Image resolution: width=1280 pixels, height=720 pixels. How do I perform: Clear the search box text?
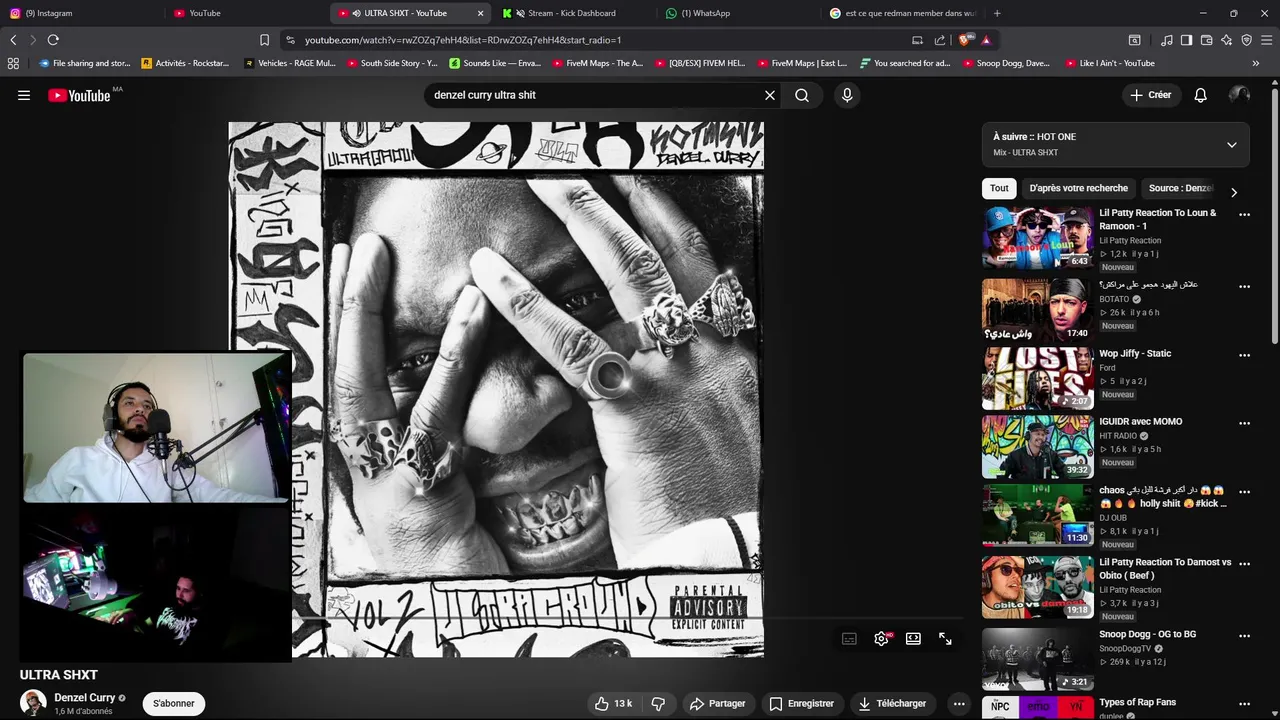(x=770, y=95)
